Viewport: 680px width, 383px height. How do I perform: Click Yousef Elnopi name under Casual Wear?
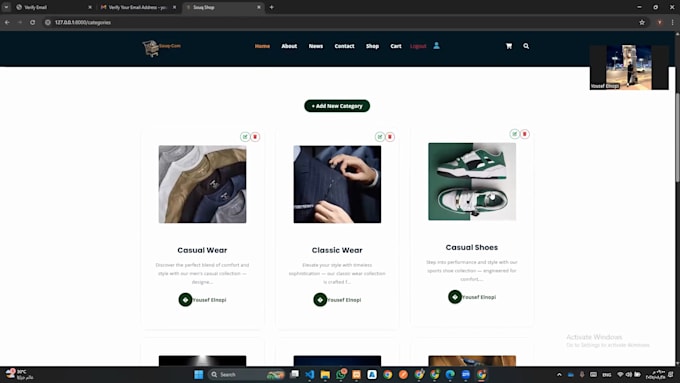[209, 300]
